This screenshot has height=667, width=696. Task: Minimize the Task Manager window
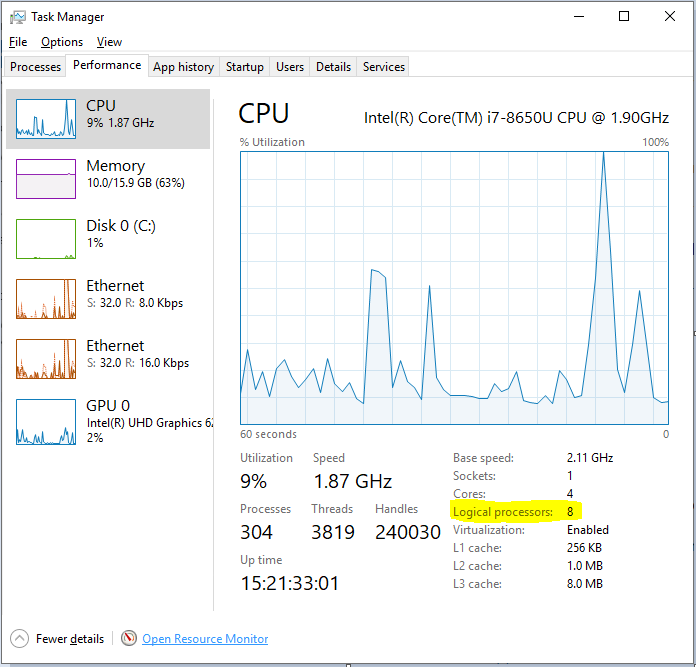tap(579, 16)
